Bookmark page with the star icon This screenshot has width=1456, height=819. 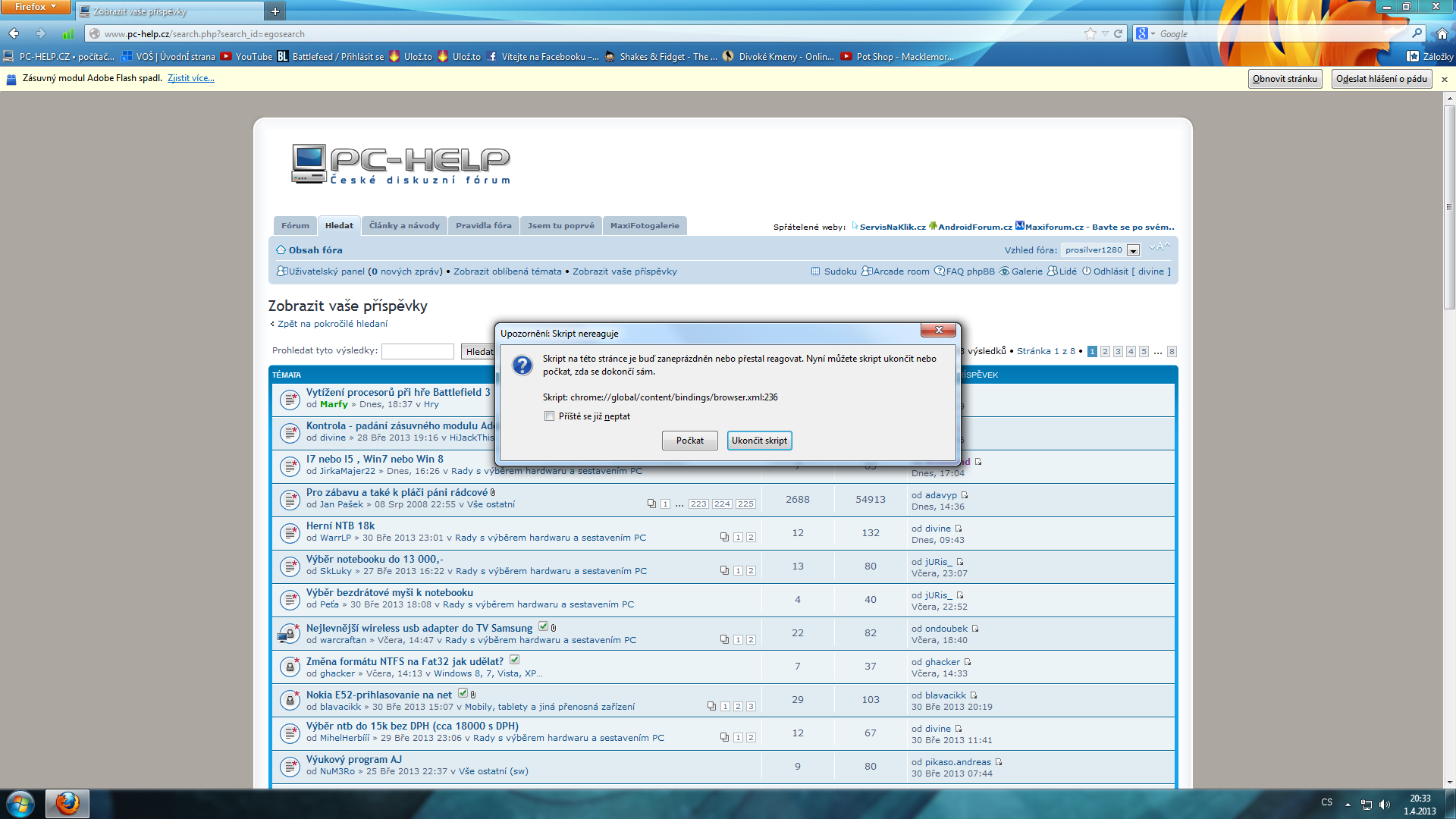pos(1090,33)
